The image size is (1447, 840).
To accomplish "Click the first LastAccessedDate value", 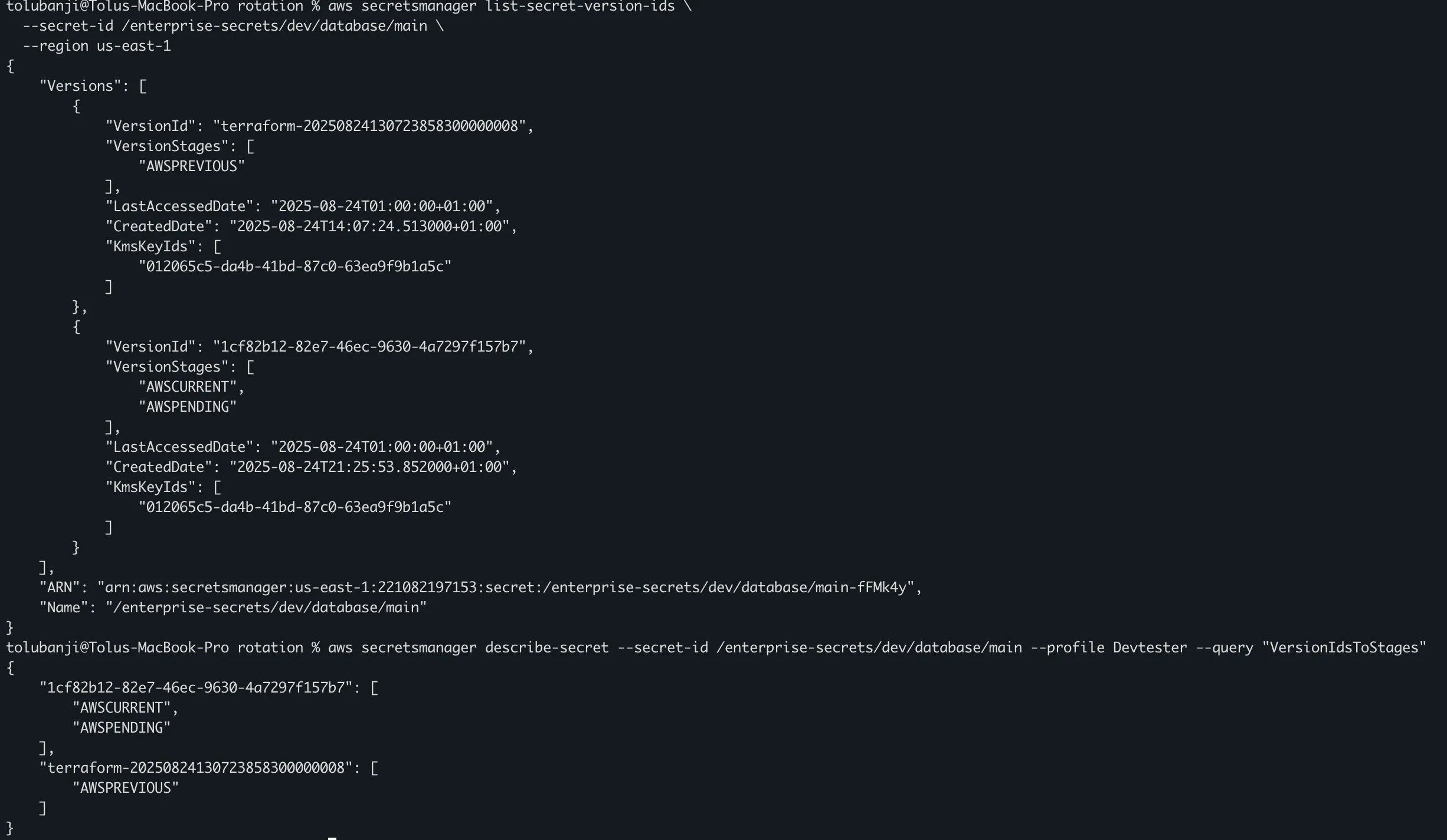I will pyautogui.click(x=382, y=206).
